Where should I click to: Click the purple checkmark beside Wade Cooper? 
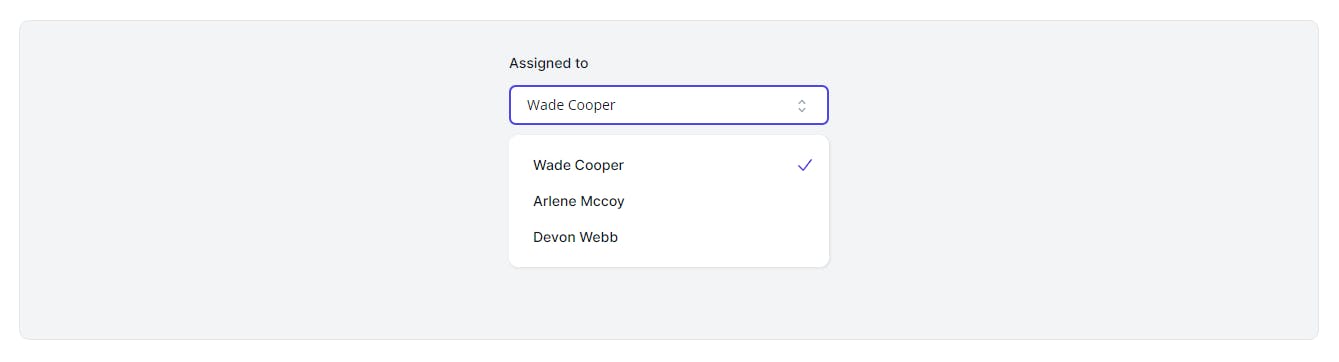click(x=804, y=165)
